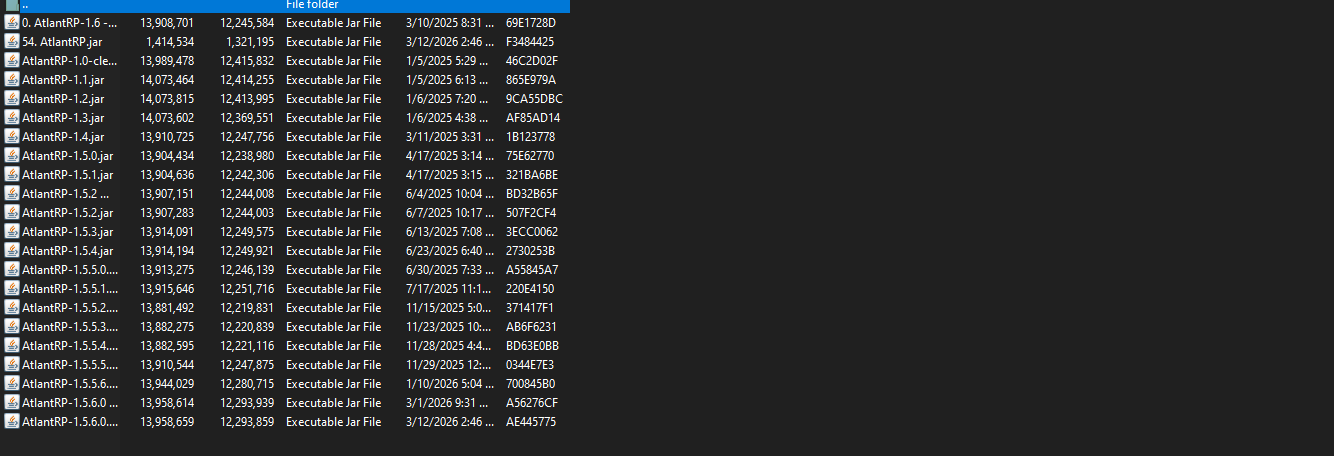Click the packed size 12,238,980

coord(247,155)
